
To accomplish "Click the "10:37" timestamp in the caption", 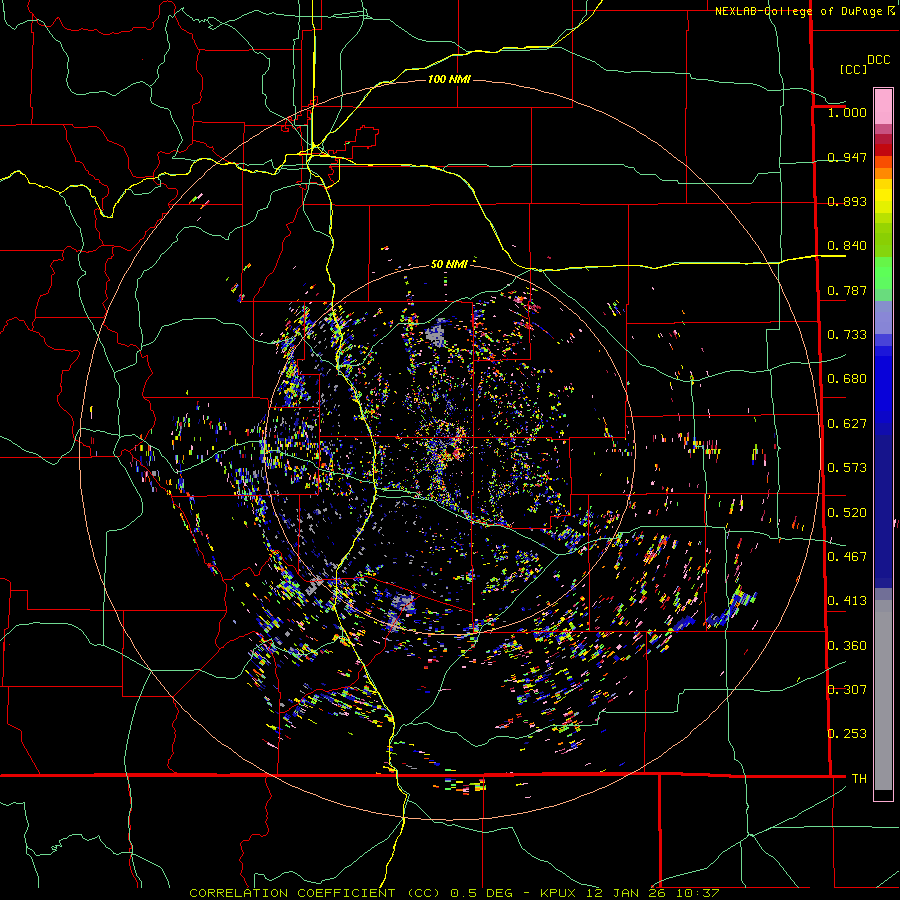I will [697, 893].
